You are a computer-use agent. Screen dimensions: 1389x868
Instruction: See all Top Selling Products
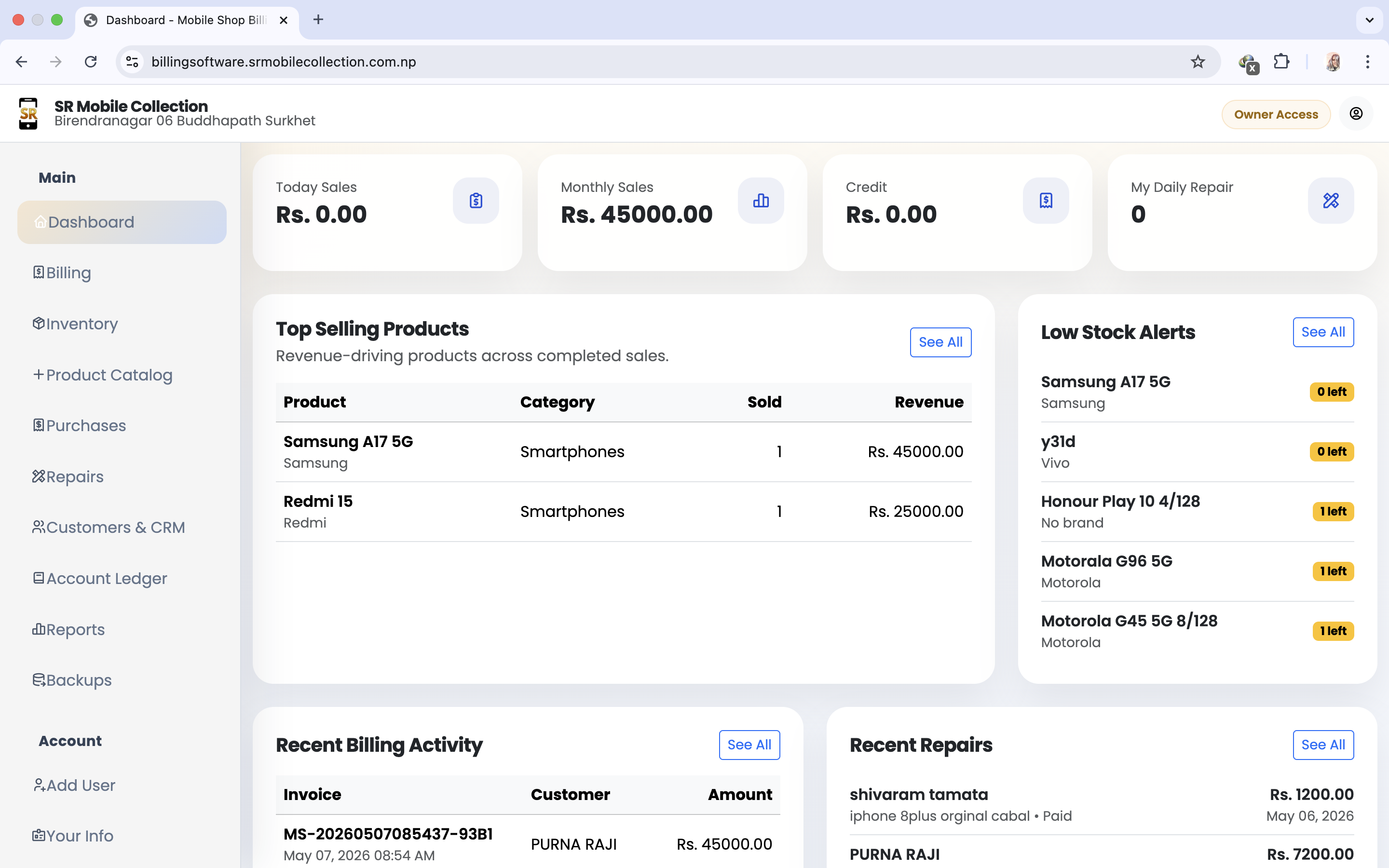(940, 342)
